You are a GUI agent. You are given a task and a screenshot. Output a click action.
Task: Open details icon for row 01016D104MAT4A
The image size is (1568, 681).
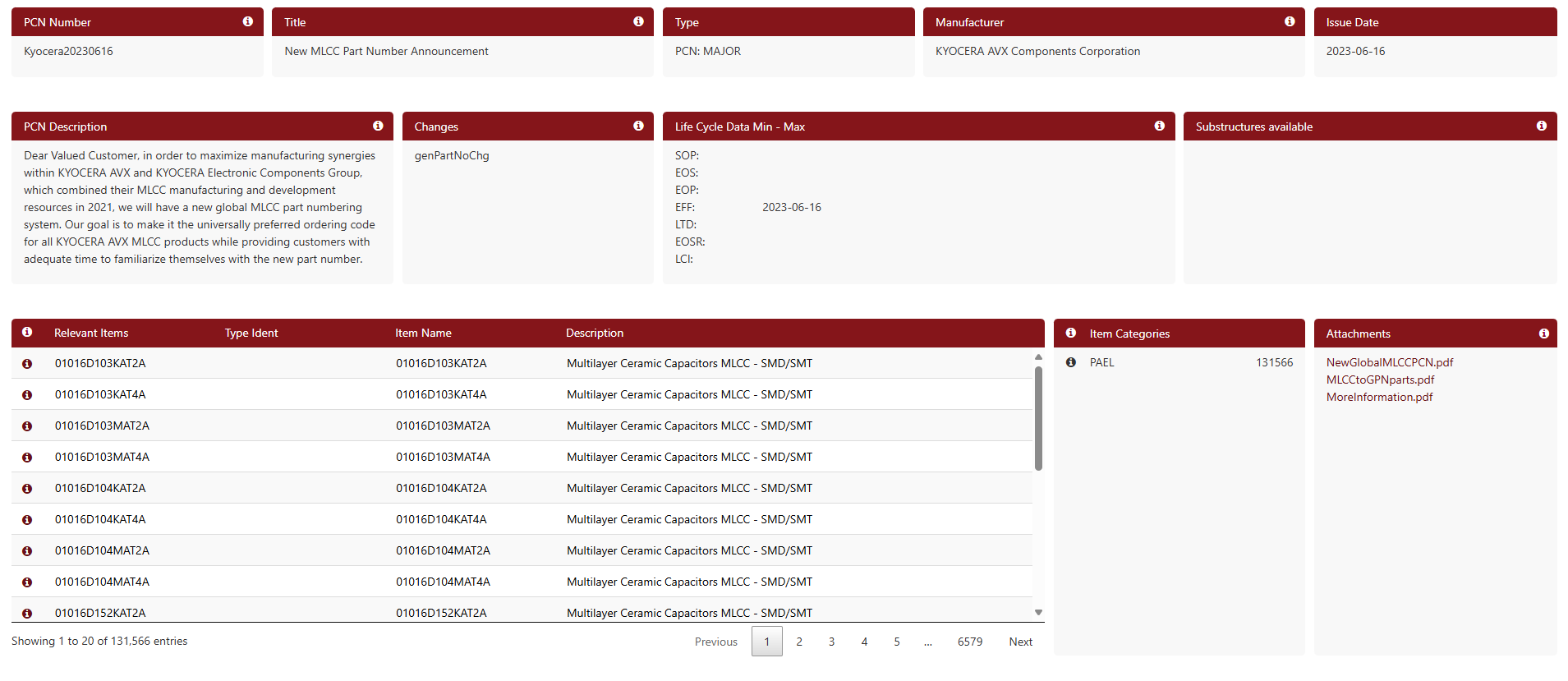pos(27,582)
